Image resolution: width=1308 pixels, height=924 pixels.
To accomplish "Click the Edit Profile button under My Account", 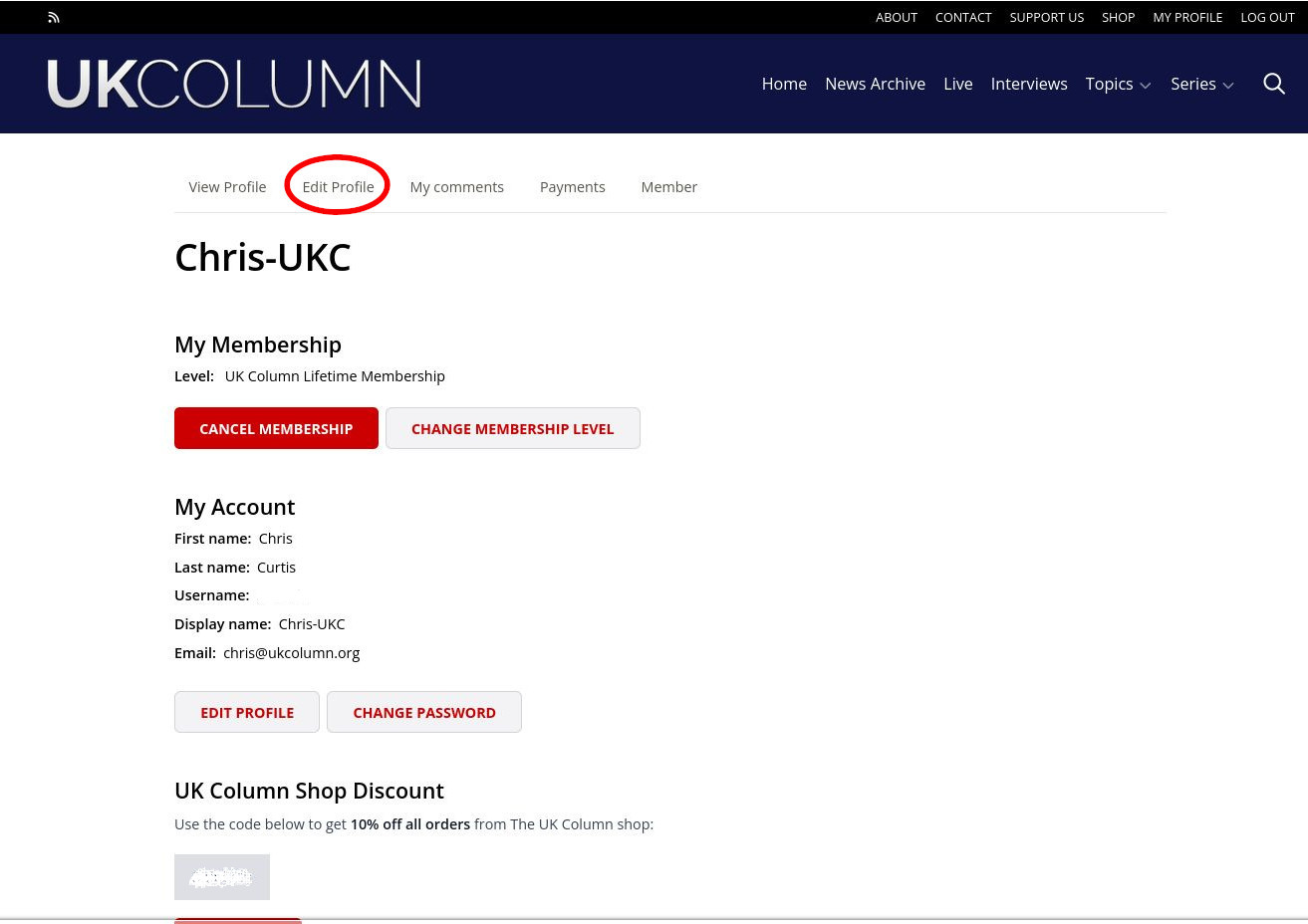I will [x=247, y=712].
